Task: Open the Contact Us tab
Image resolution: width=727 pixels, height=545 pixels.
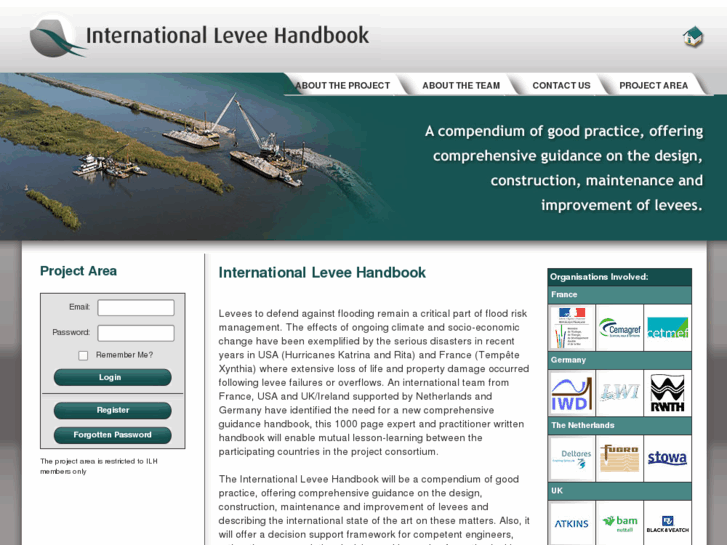Action: point(561,85)
